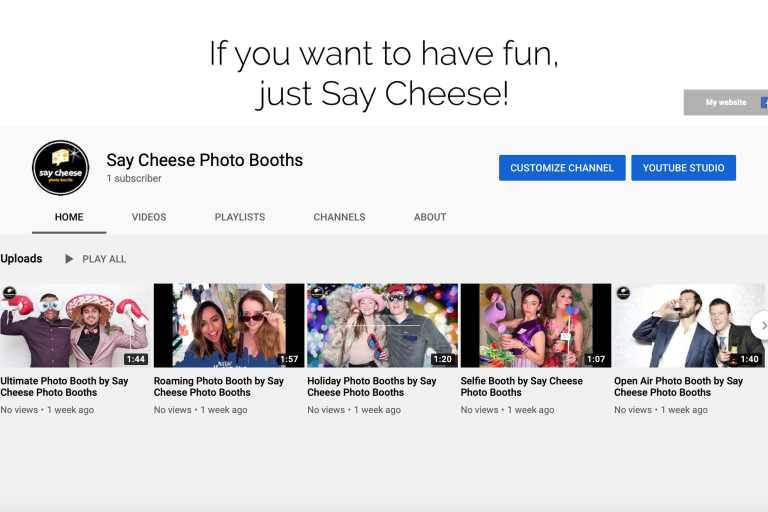Click title 'Open Air Photo Booth by Say Cheese Photo Booths'
The height and width of the screenshot is (512, 768).
(678, 387)
